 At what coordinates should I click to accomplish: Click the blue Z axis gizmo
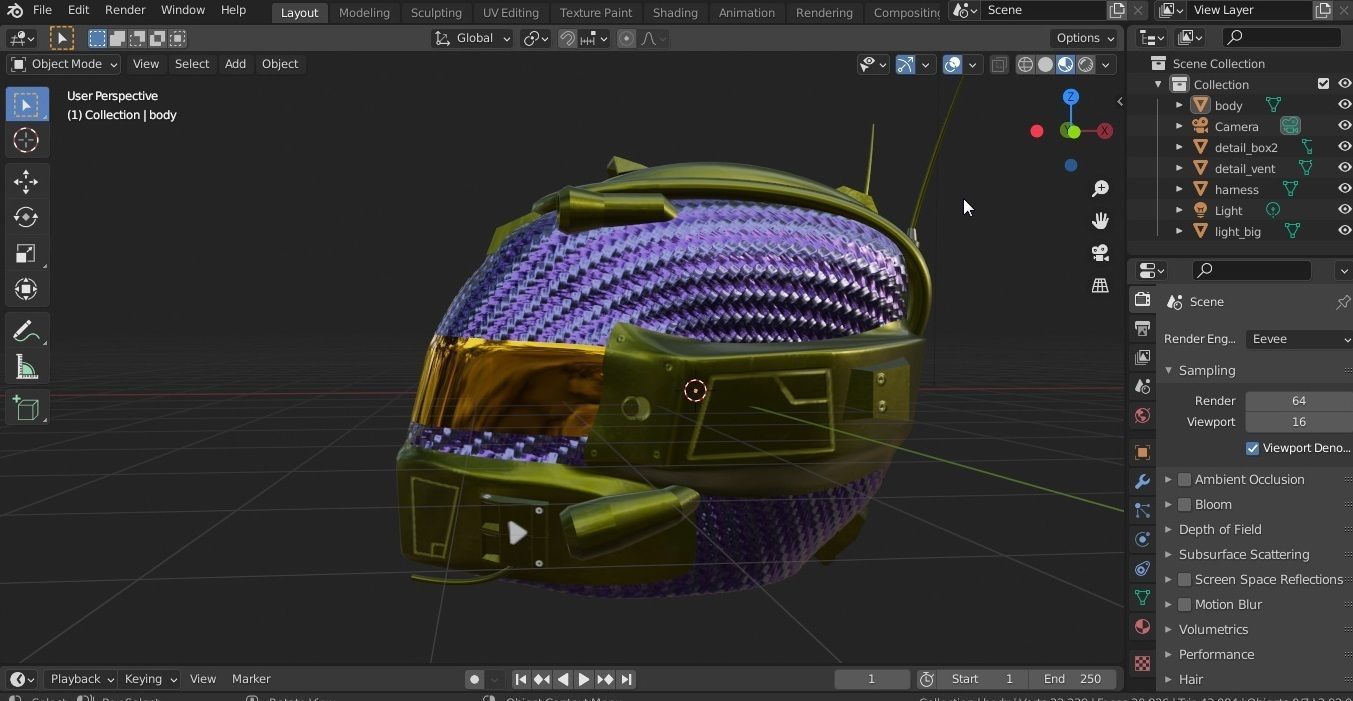coord(1071,97)
